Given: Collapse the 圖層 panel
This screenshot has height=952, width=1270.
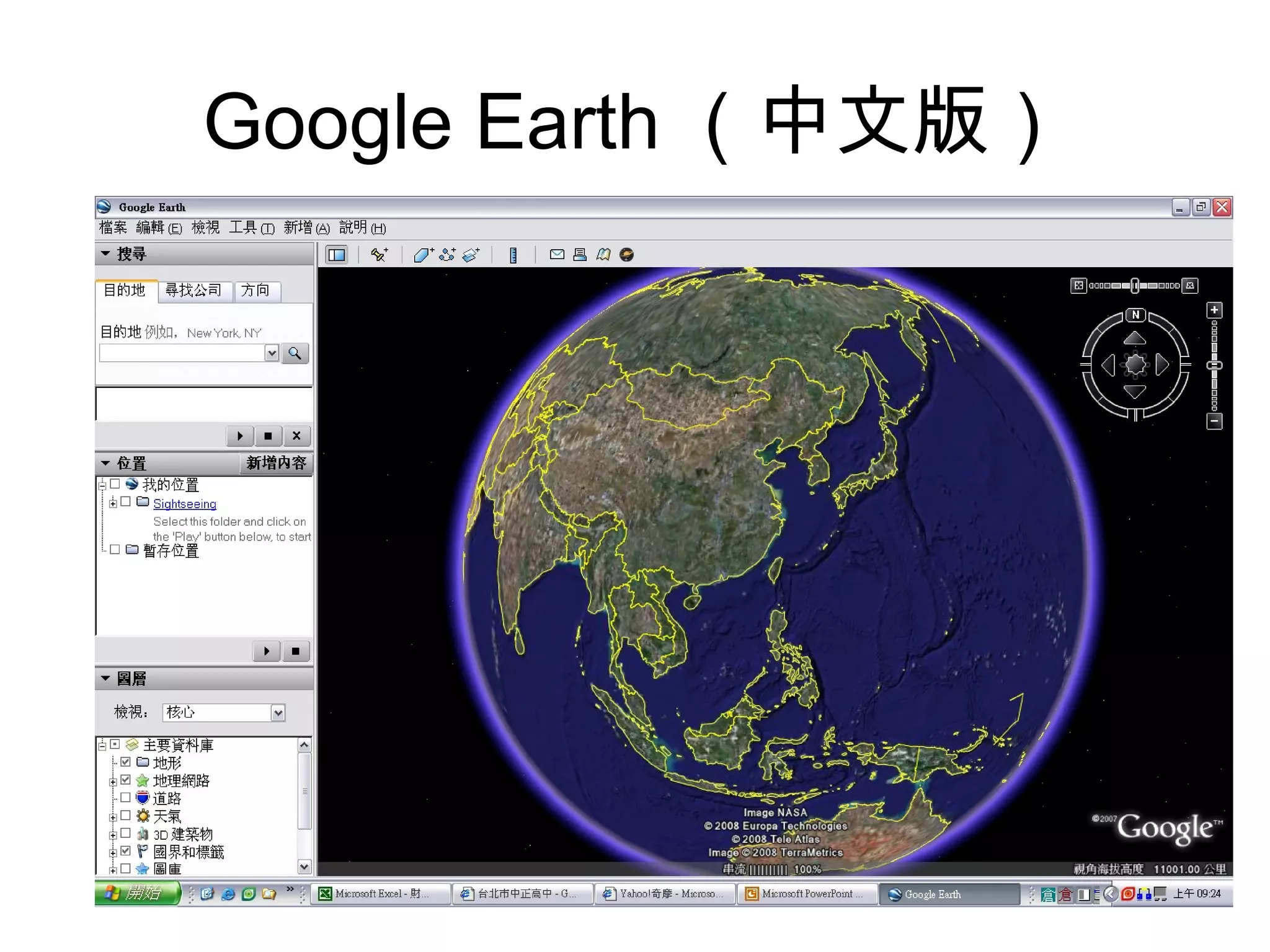Looking at the screenshot, I should pyautogui.click(x=105, y=679).
